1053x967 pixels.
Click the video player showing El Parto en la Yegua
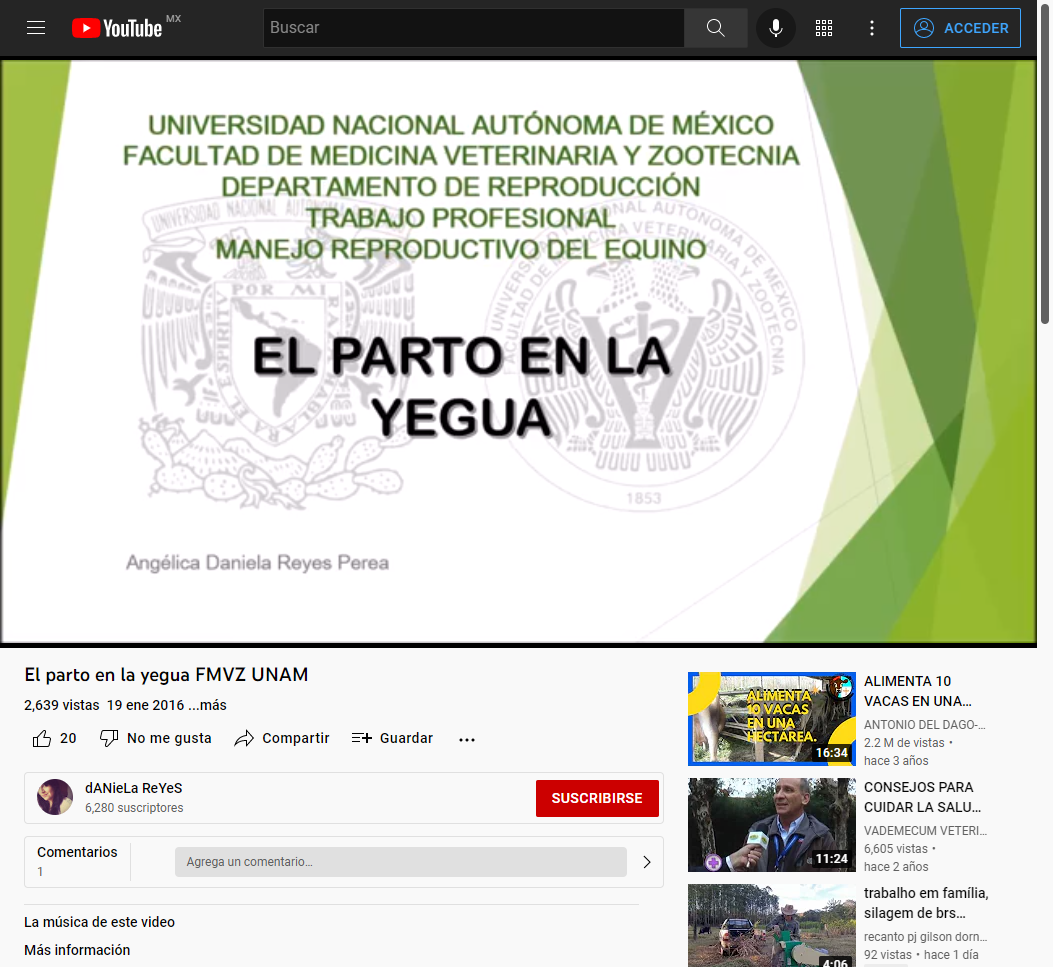(x=518, y=351)
